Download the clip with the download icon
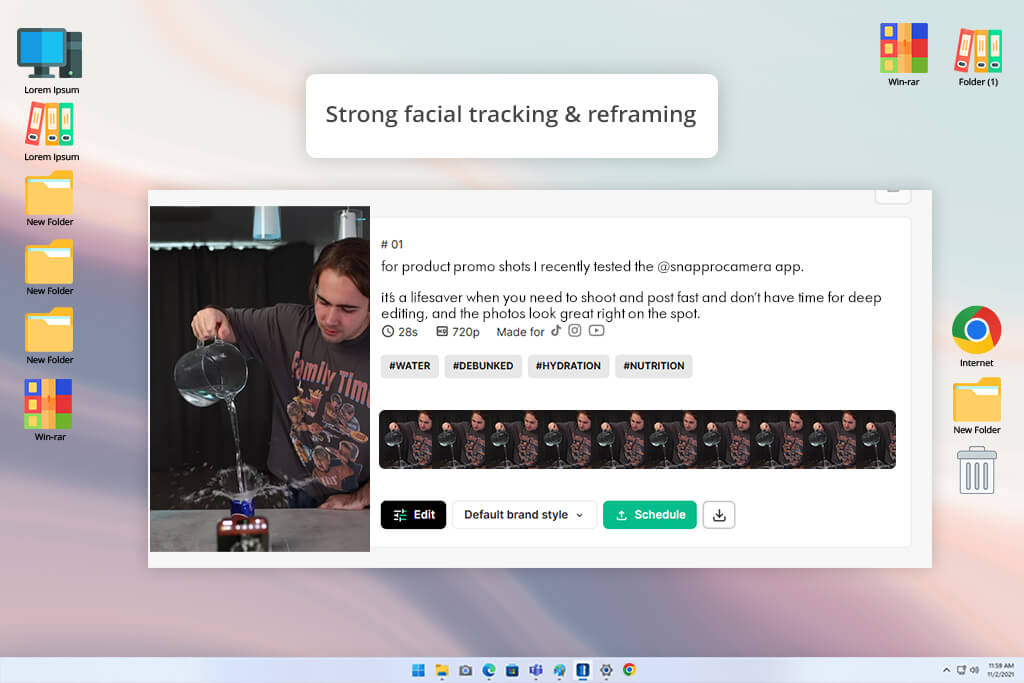1024x683 pixels. [719, 515]
